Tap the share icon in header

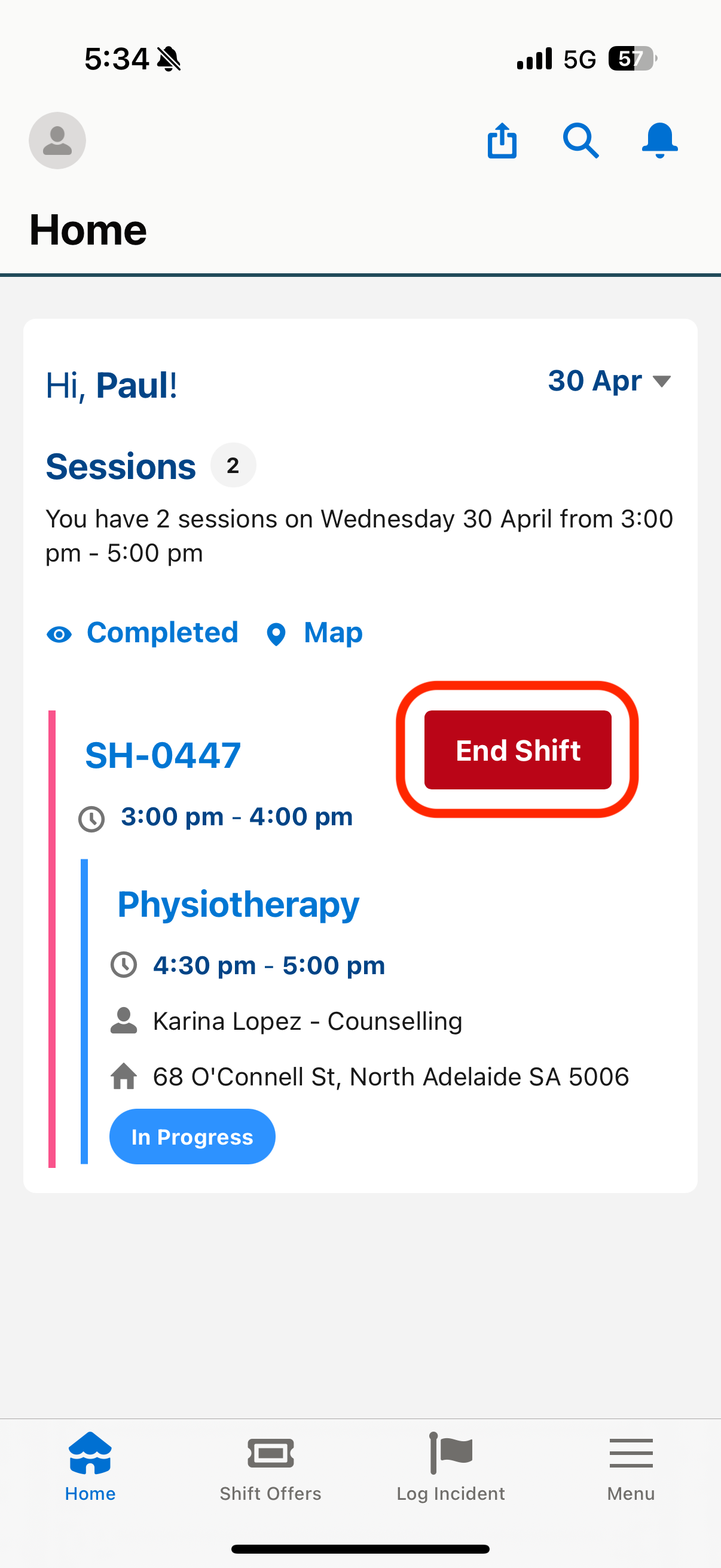502,141
